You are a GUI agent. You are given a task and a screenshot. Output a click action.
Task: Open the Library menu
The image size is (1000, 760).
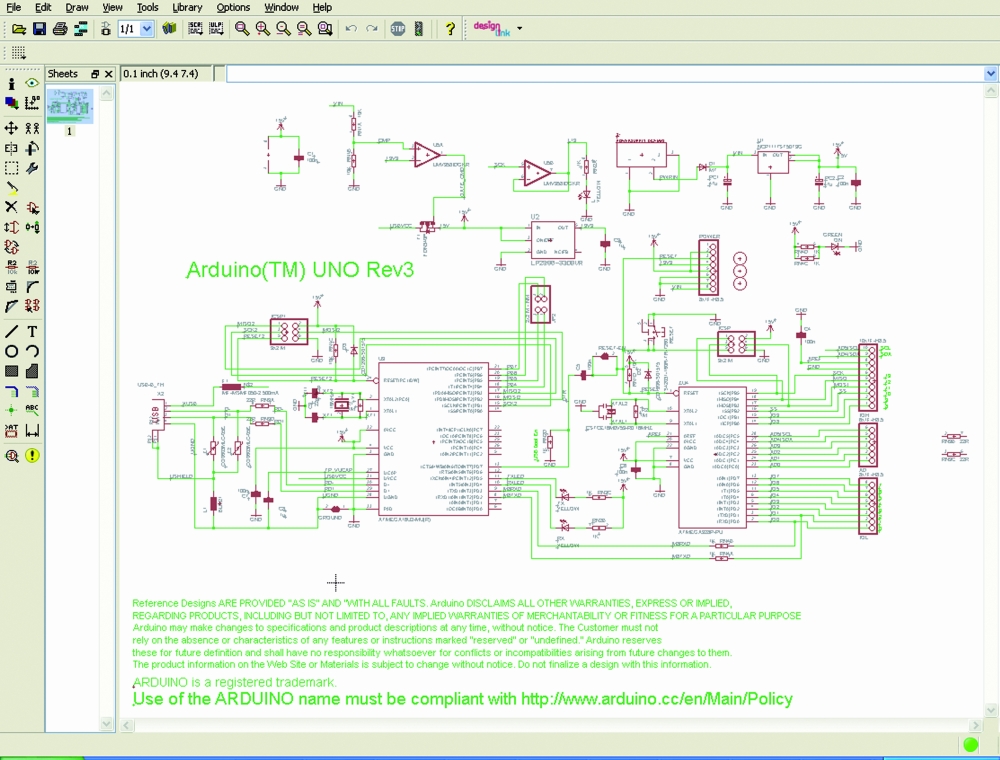(187, 7)
